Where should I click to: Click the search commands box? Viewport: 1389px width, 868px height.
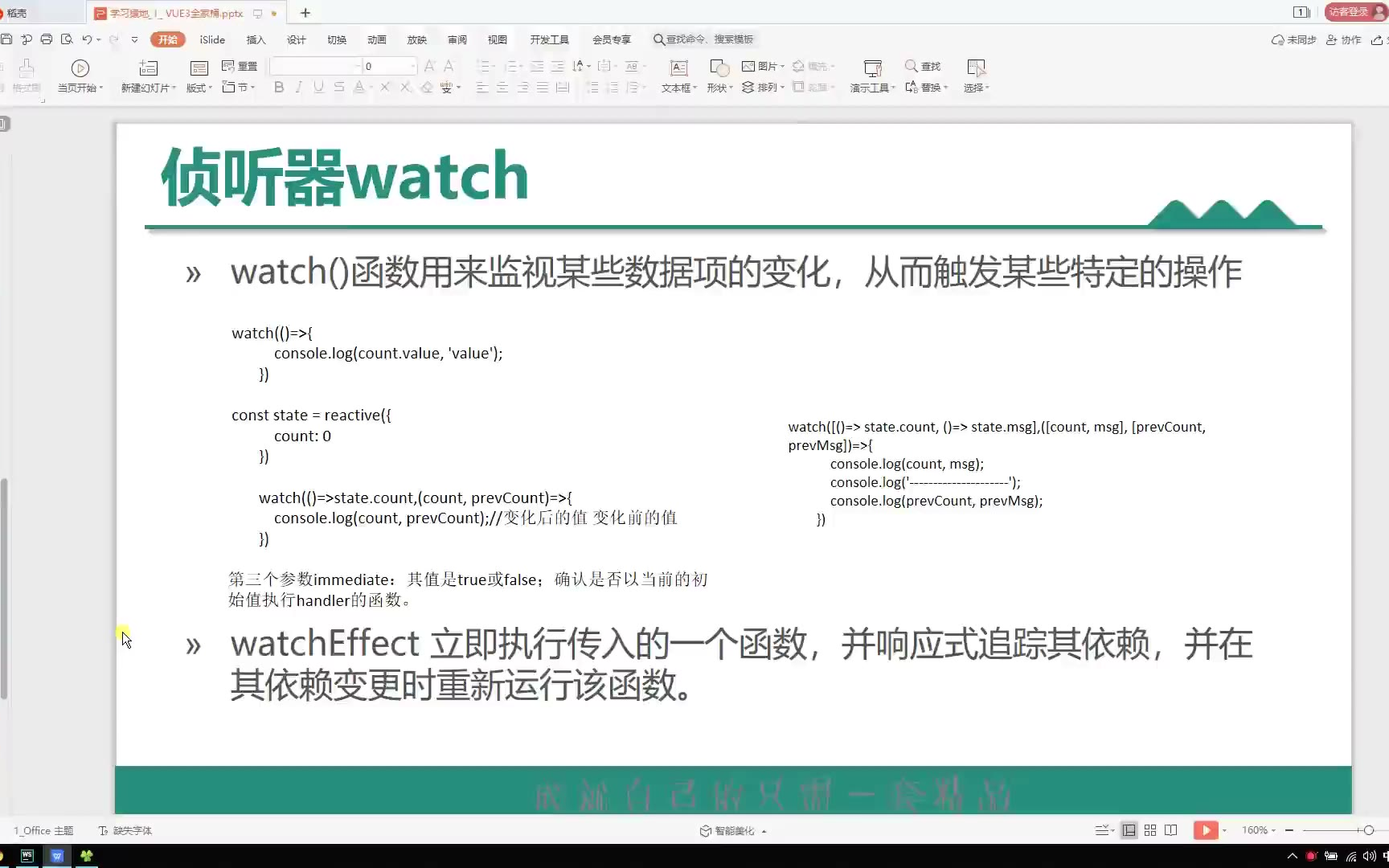pos(703,39)
